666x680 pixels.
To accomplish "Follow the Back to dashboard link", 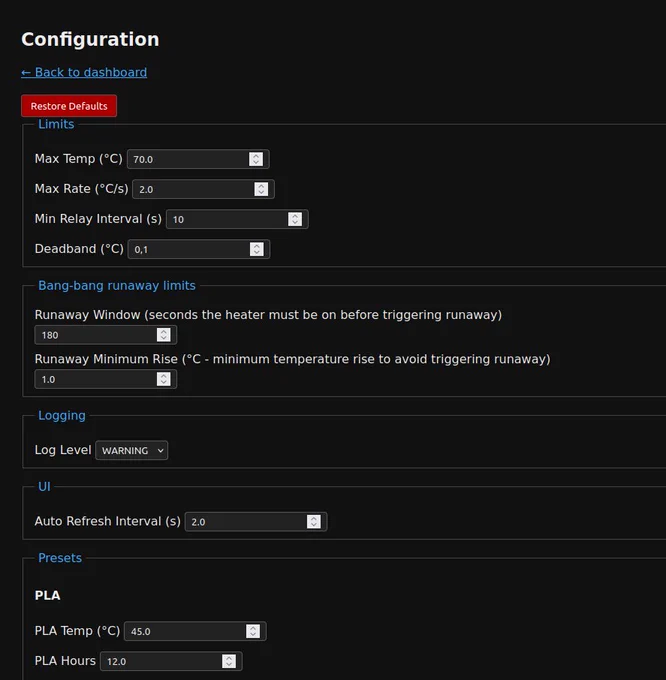I will tap(84, 72).
